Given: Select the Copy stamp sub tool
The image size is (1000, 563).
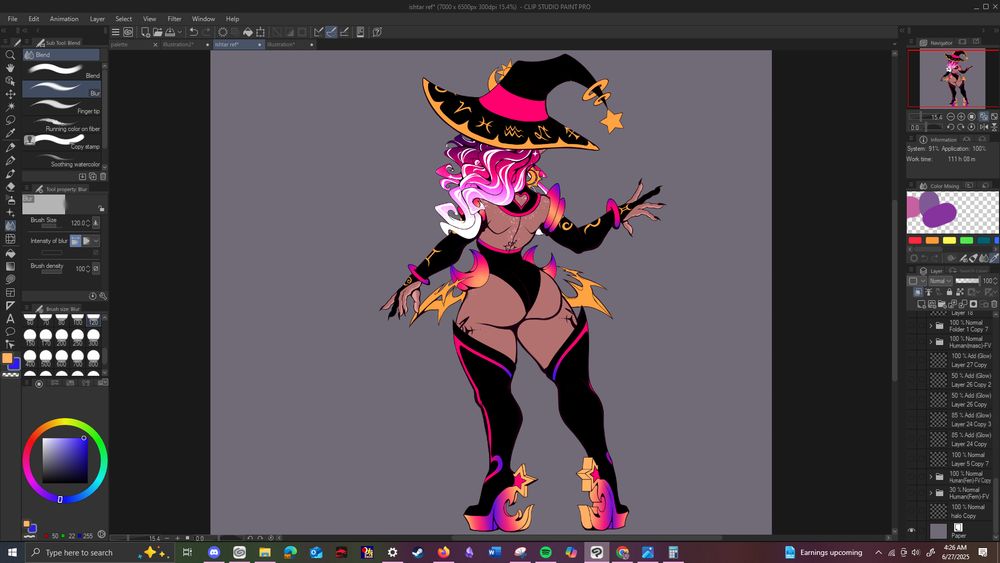Looking at the screenshot, I should coord(62,142).
